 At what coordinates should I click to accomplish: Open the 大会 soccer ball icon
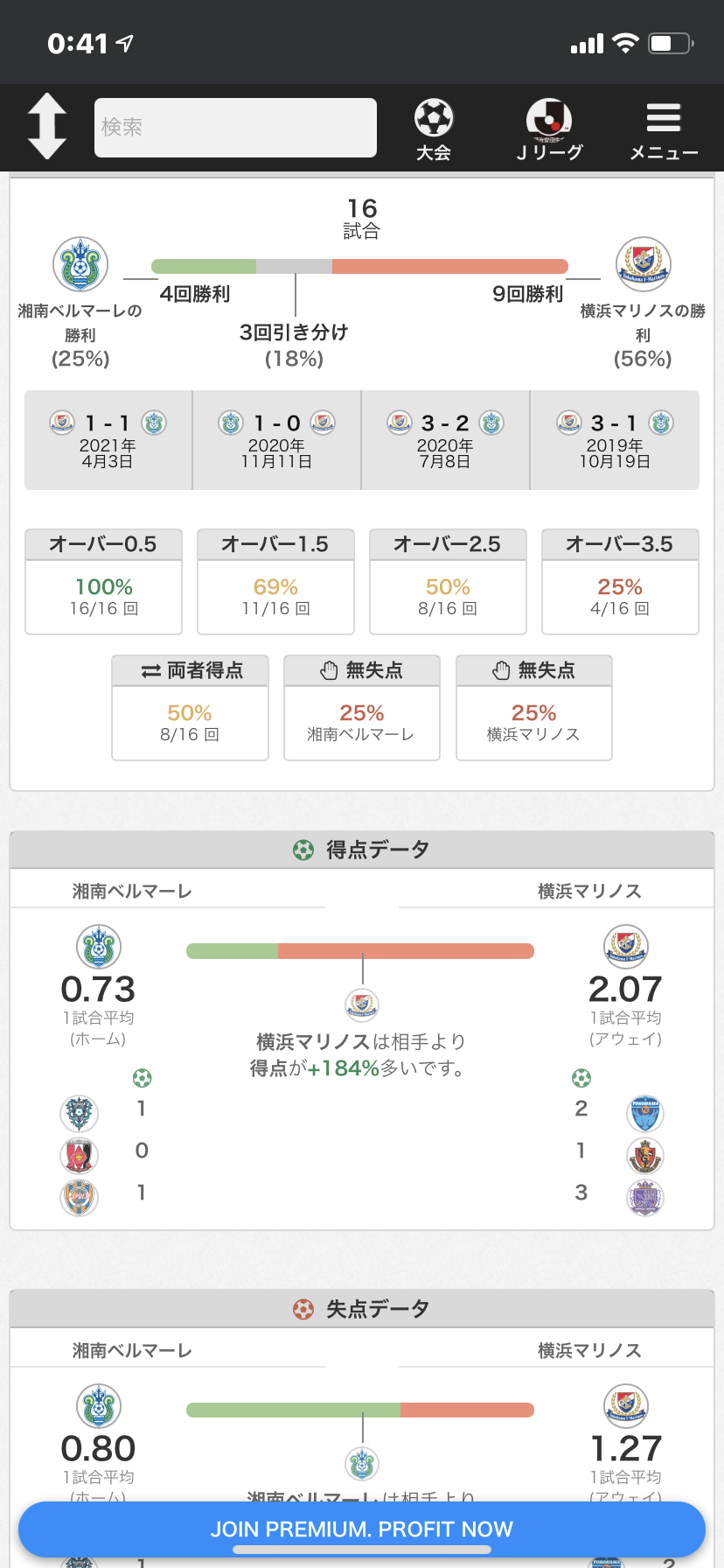(x=434, y=128)
